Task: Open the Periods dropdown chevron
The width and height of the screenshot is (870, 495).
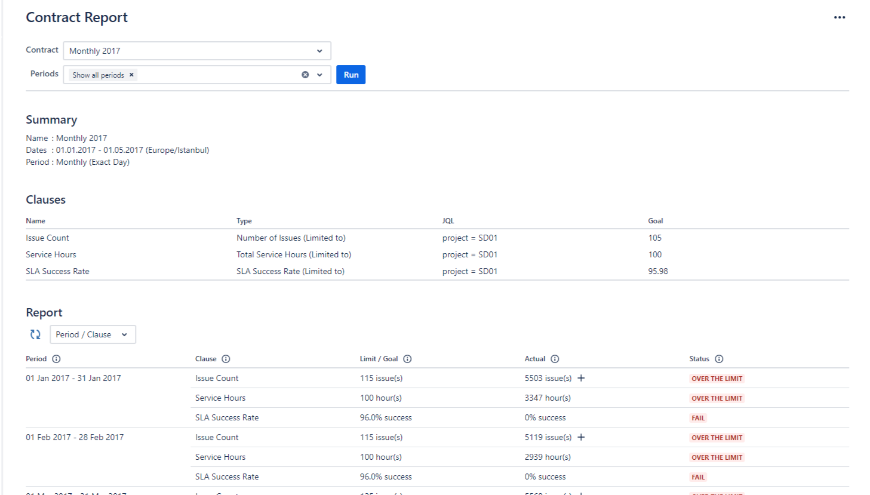Action: 320,75
